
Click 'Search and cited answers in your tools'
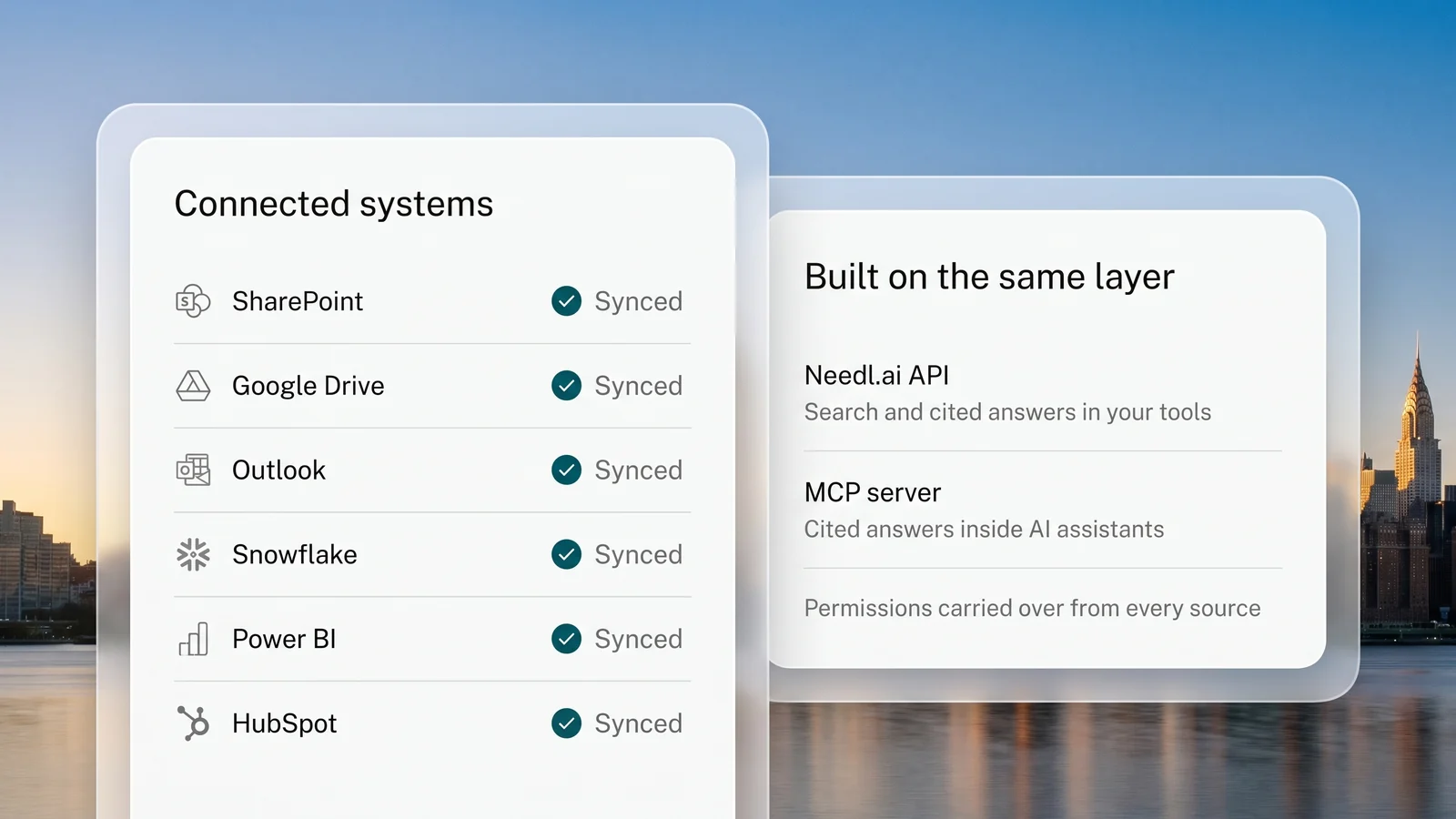pos(1007,412)
